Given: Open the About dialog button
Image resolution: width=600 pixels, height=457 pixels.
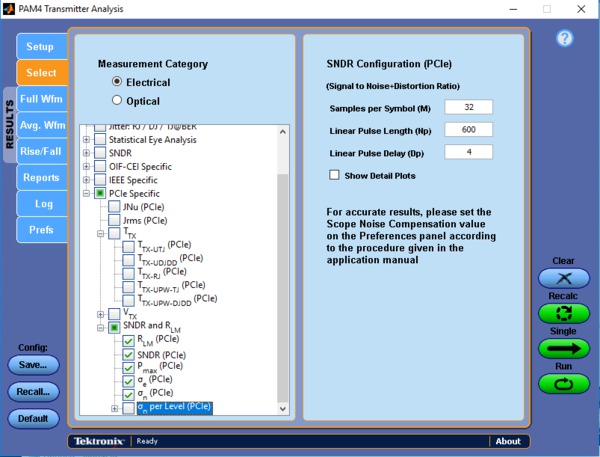Looking at the screenshot, I should click(x=508, y=441).
